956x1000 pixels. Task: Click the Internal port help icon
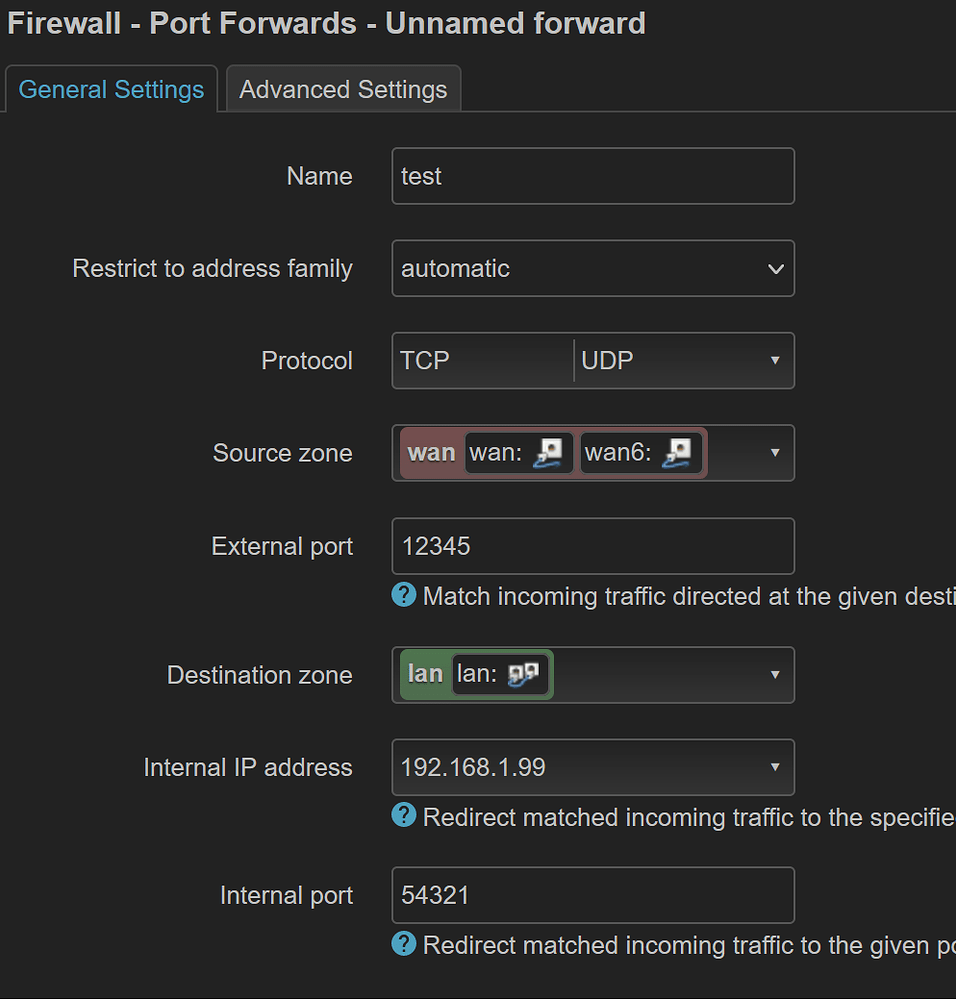click(404, 945)
